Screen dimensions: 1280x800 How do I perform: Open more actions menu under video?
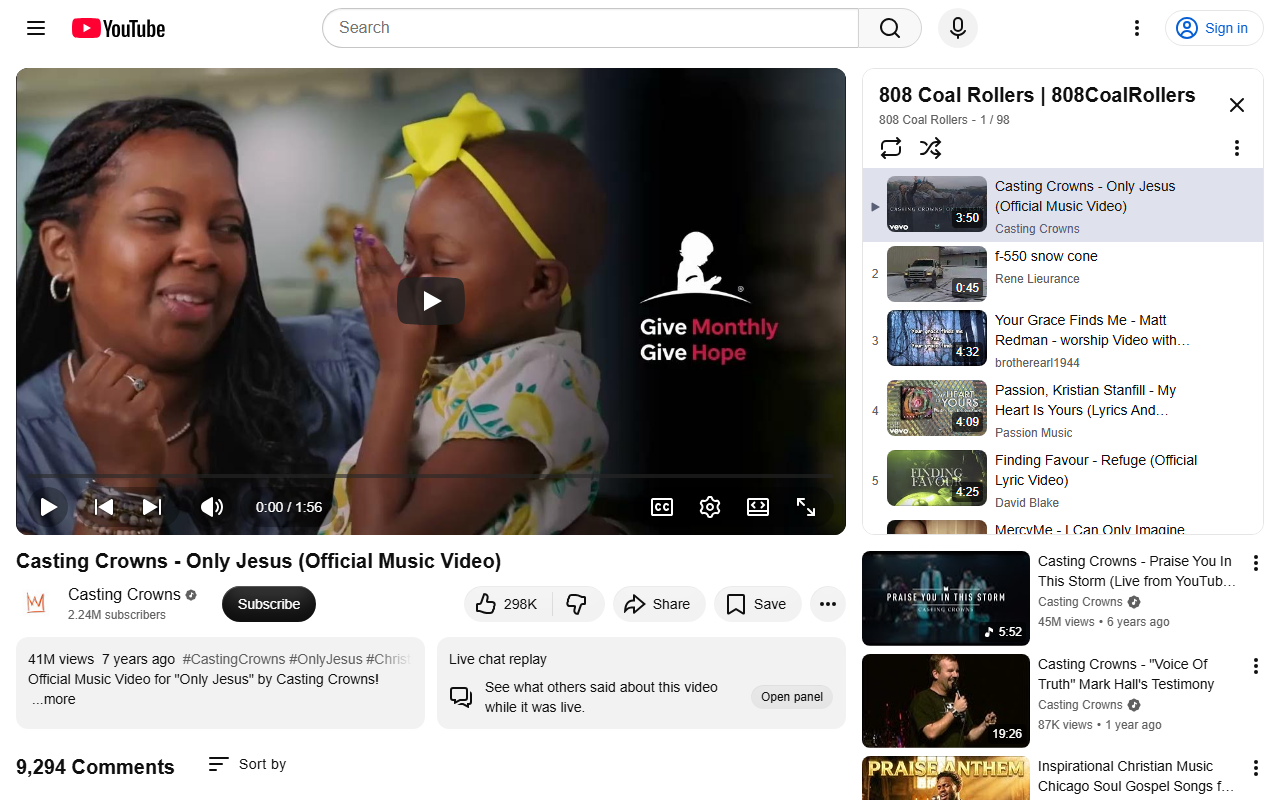[x=828, y=604]
